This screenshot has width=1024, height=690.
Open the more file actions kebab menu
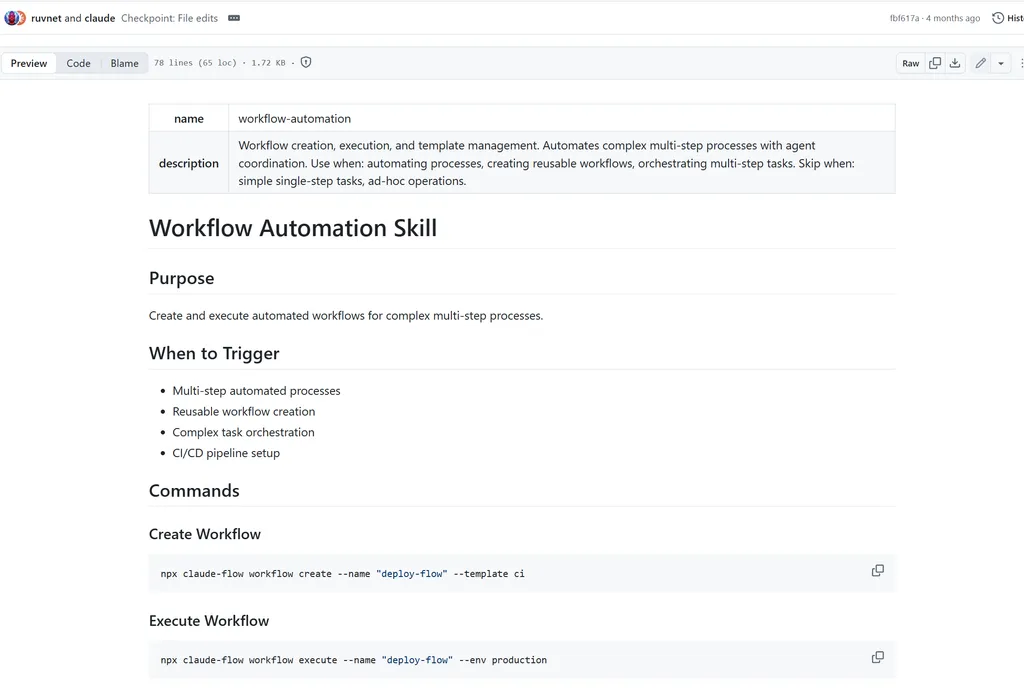(x=1020, y=63)
